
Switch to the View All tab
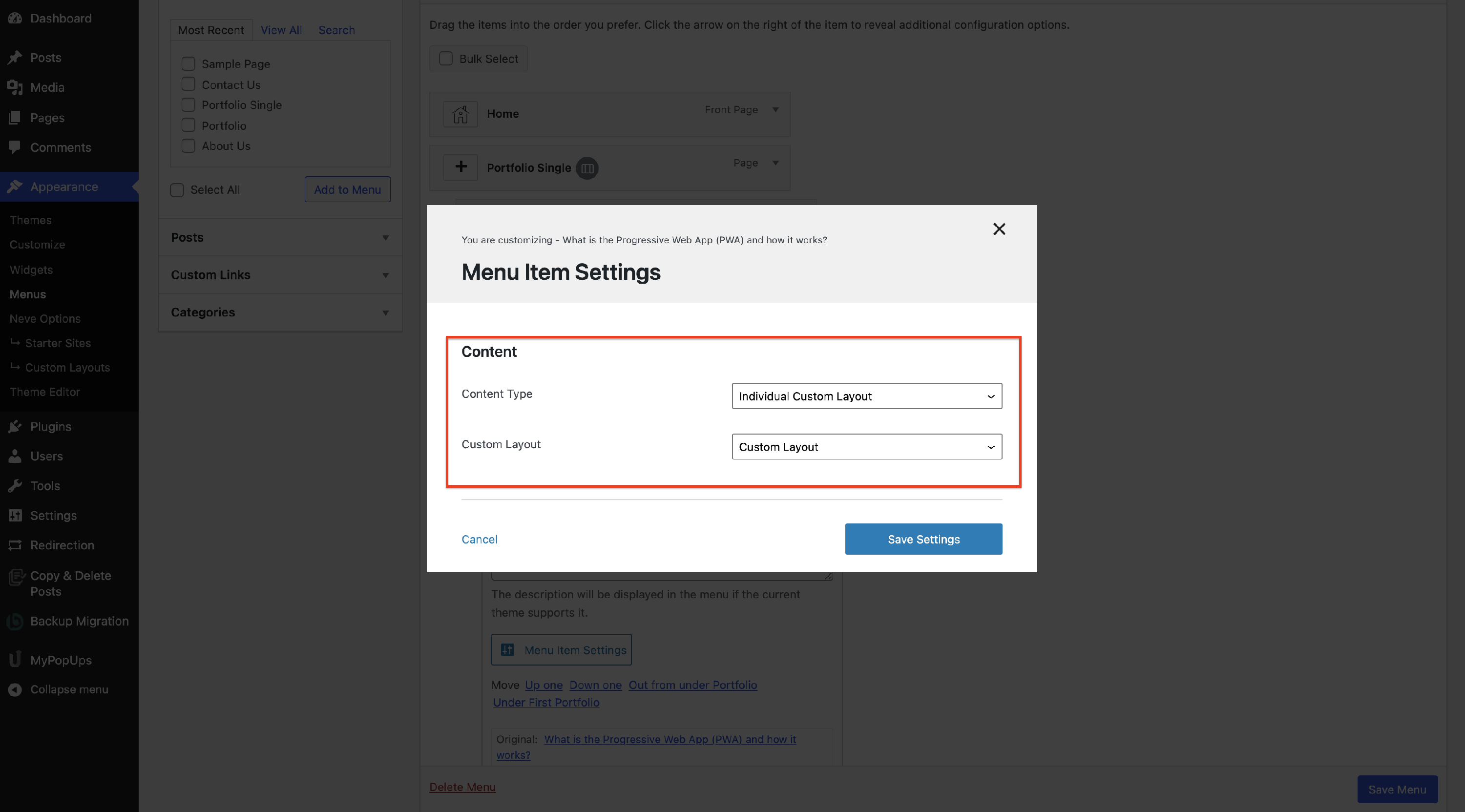281,30
